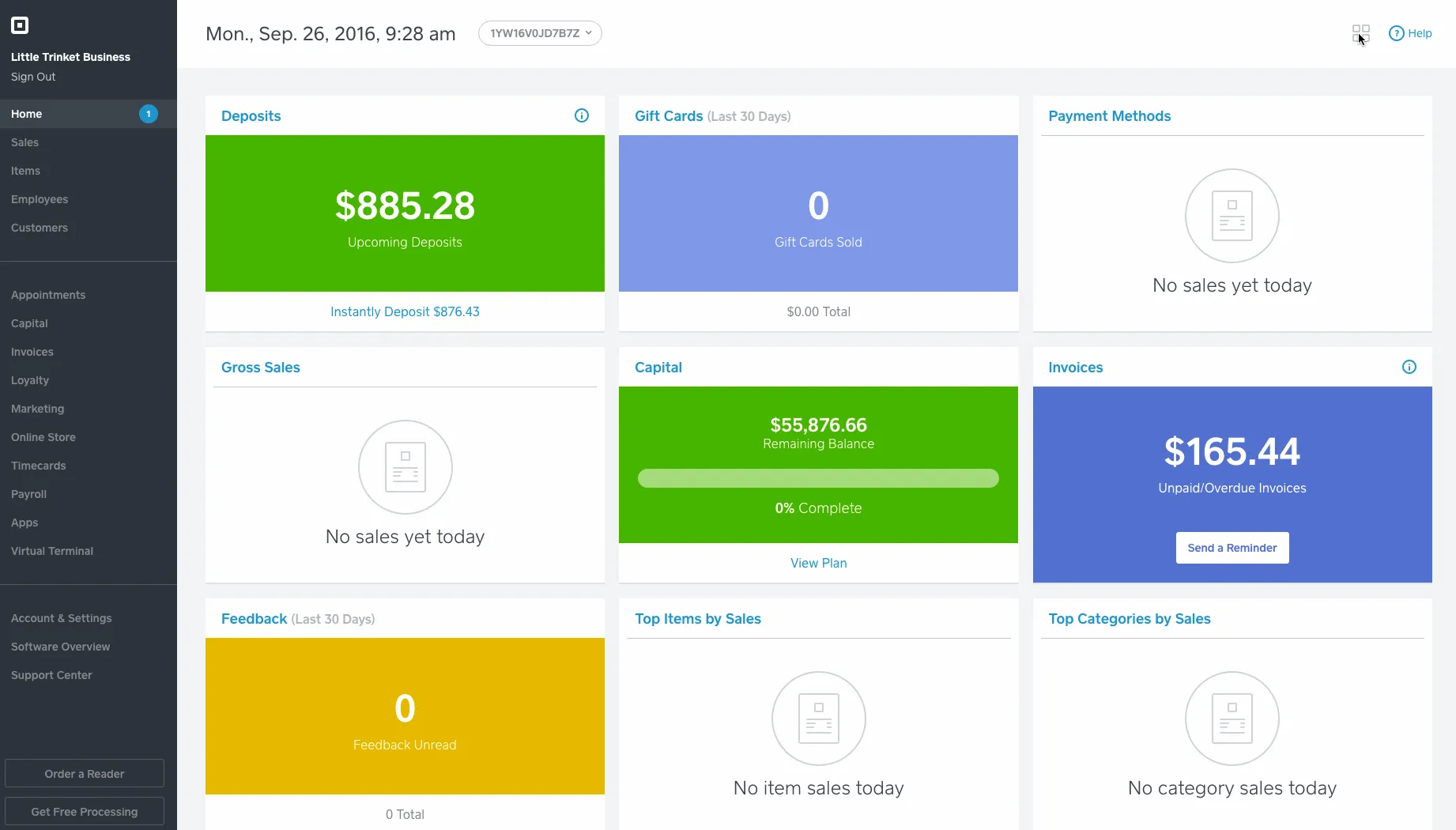The image size is (1456, 830).
Task: Open the Deposits info icon
Action: 582,115
